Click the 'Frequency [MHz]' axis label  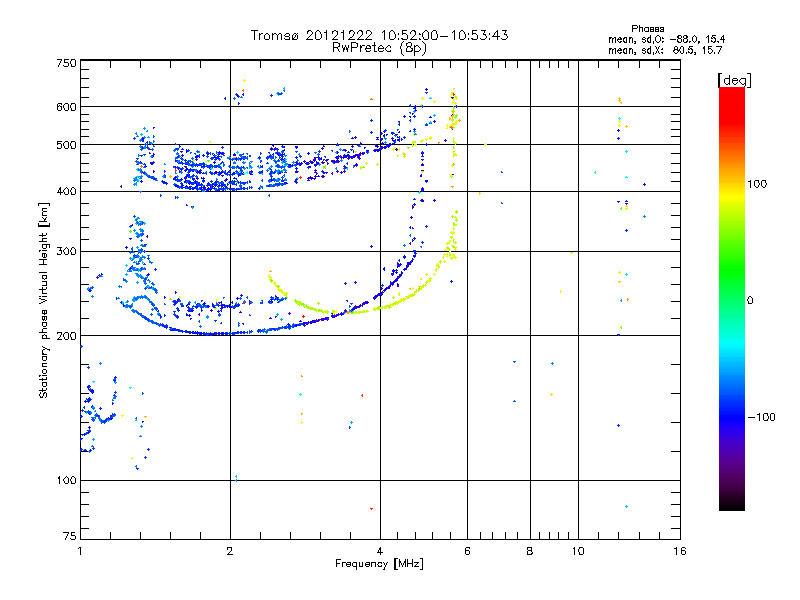(379, 564)
